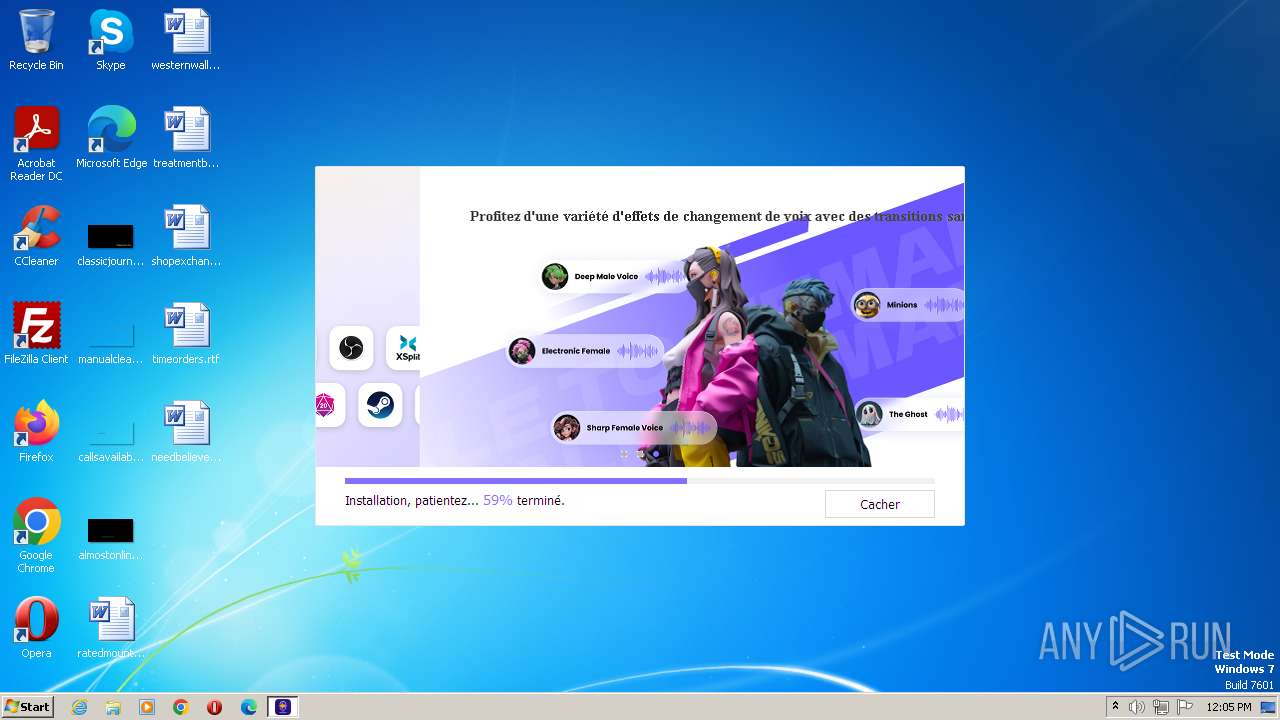Open the Opera desktop shortcut

[x=36, y=628]
